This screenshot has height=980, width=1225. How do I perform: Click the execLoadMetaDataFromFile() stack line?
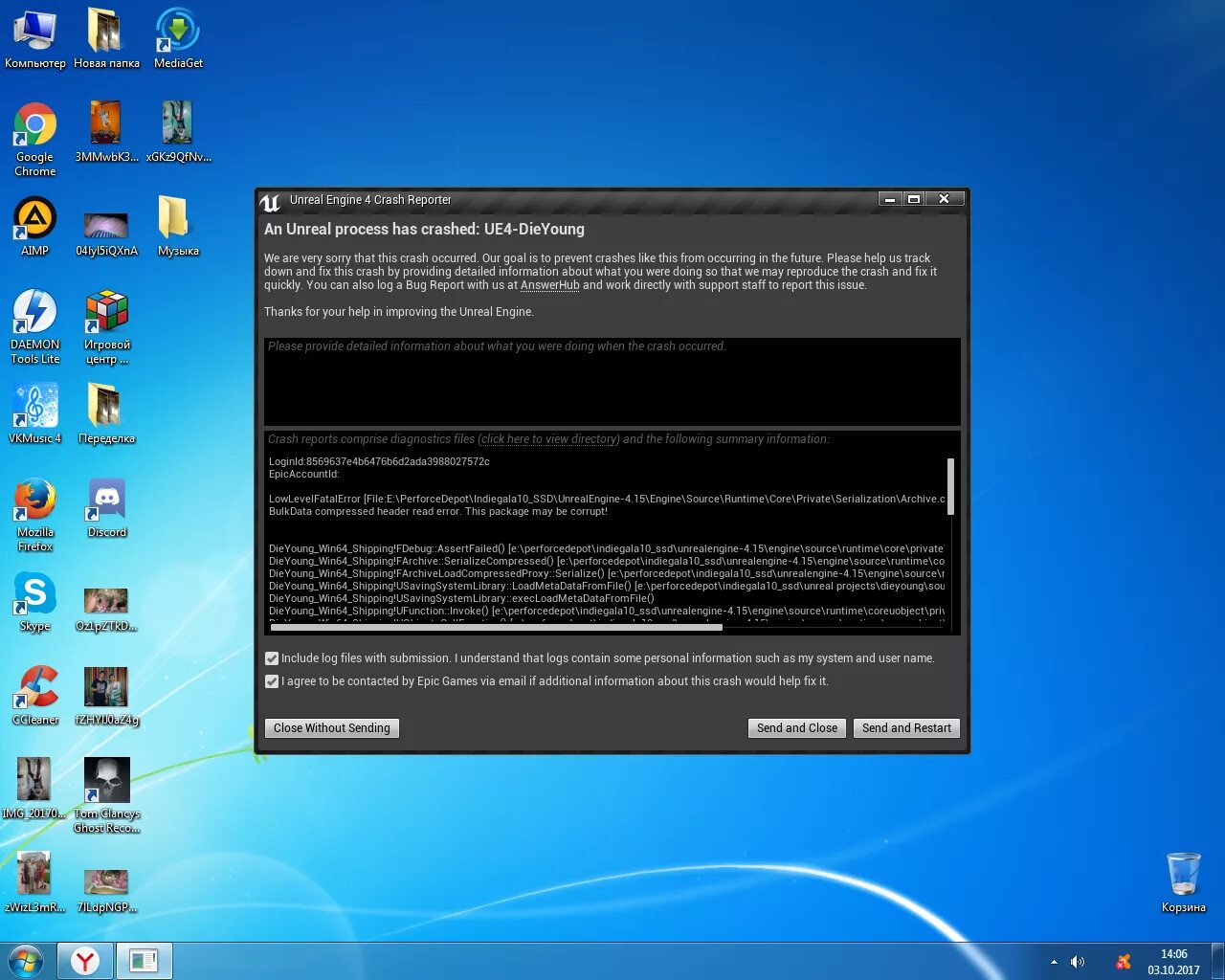(461, 598)
